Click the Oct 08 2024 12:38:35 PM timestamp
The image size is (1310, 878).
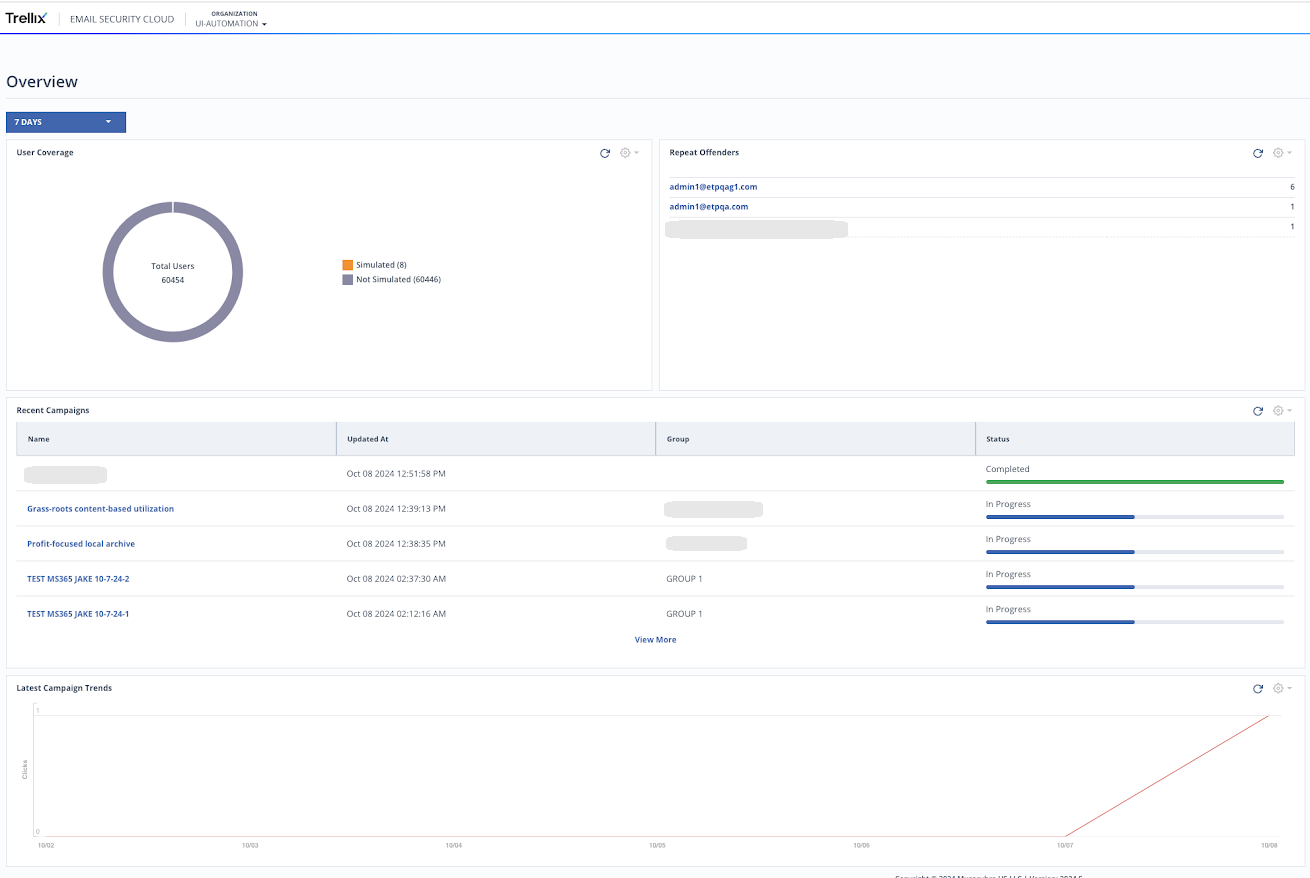pyautogui.click(x=396, y=544)
